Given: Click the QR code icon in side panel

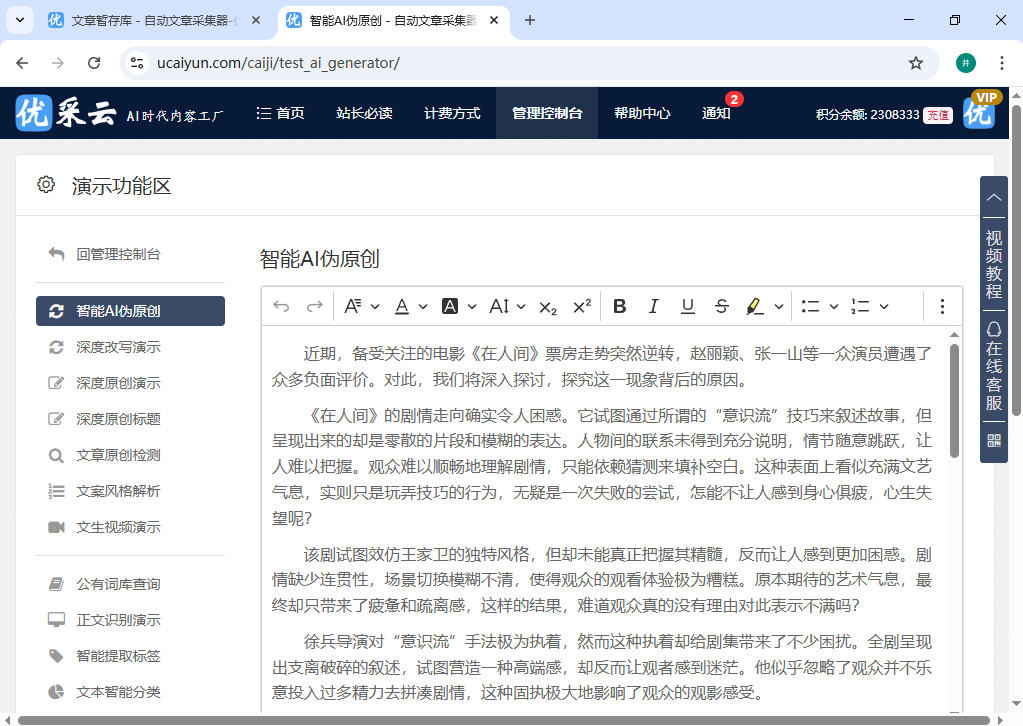Looking at the screenshot, I should 994,440.
